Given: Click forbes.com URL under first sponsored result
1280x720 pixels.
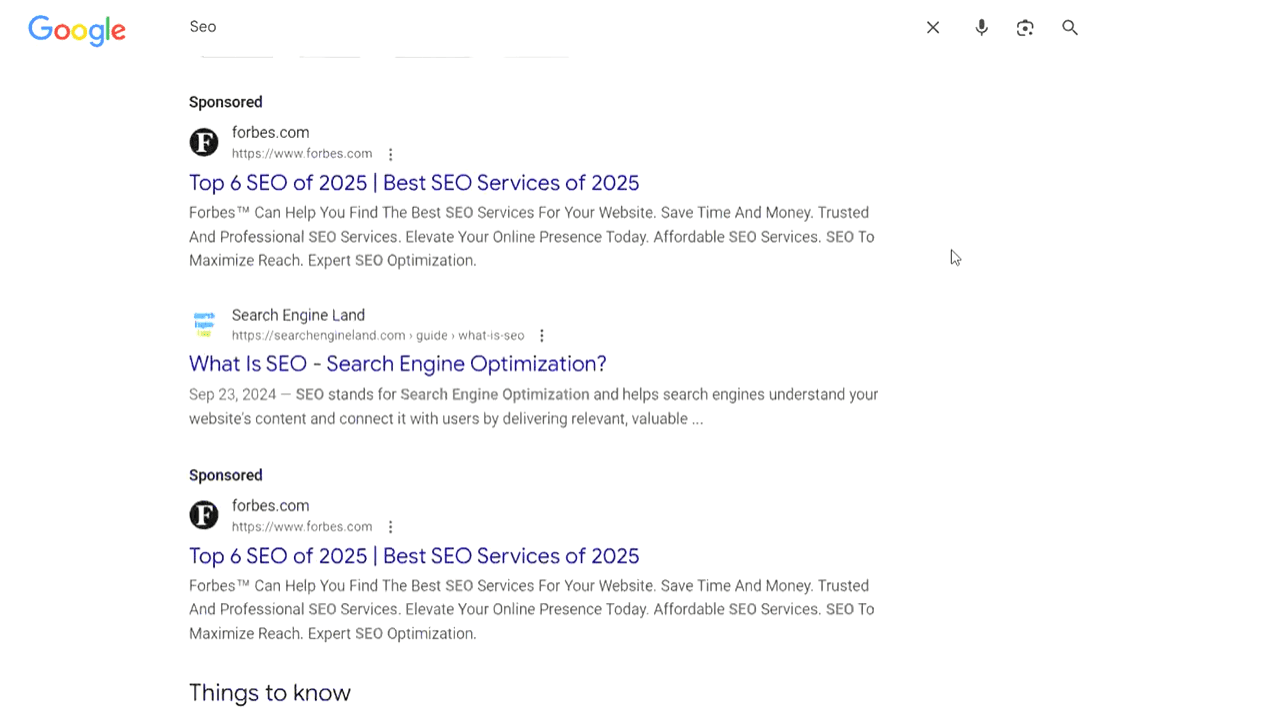Looking at the screenshot, I should tap(301, 154).
